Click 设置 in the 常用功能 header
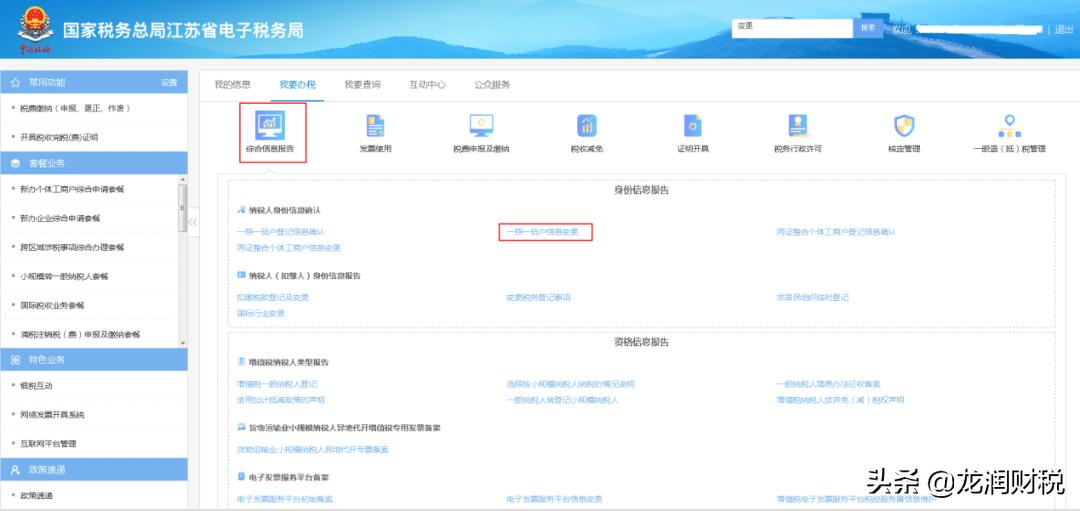Viewport: 1080px width, 511px height. [x=169, y=82]
